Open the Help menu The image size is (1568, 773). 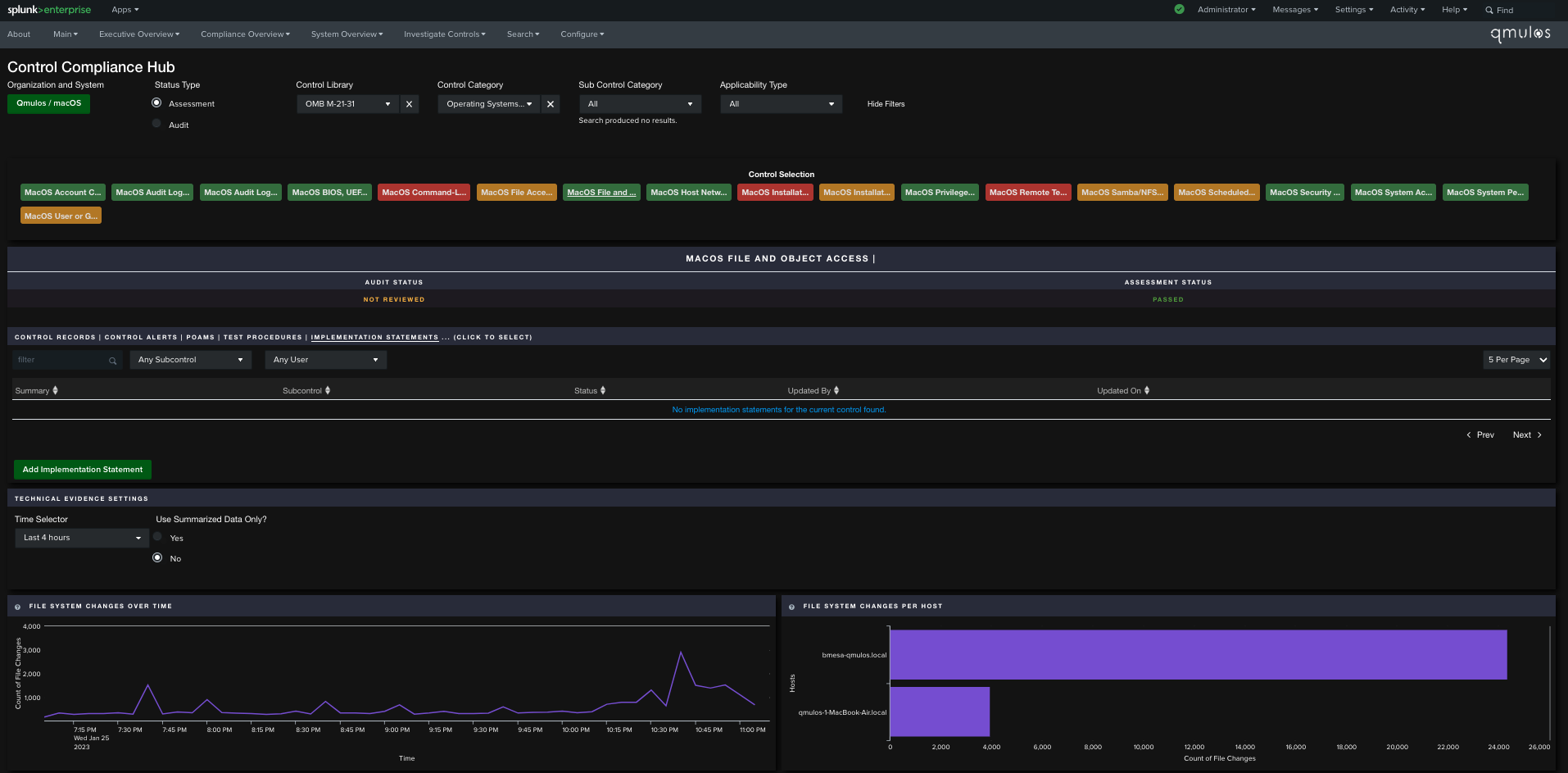coord(1455,10)
